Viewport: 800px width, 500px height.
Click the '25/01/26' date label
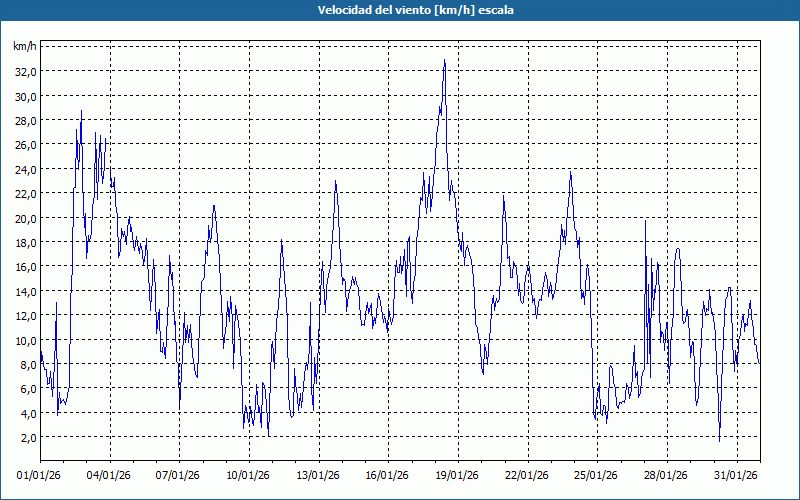tap(596, 476)
